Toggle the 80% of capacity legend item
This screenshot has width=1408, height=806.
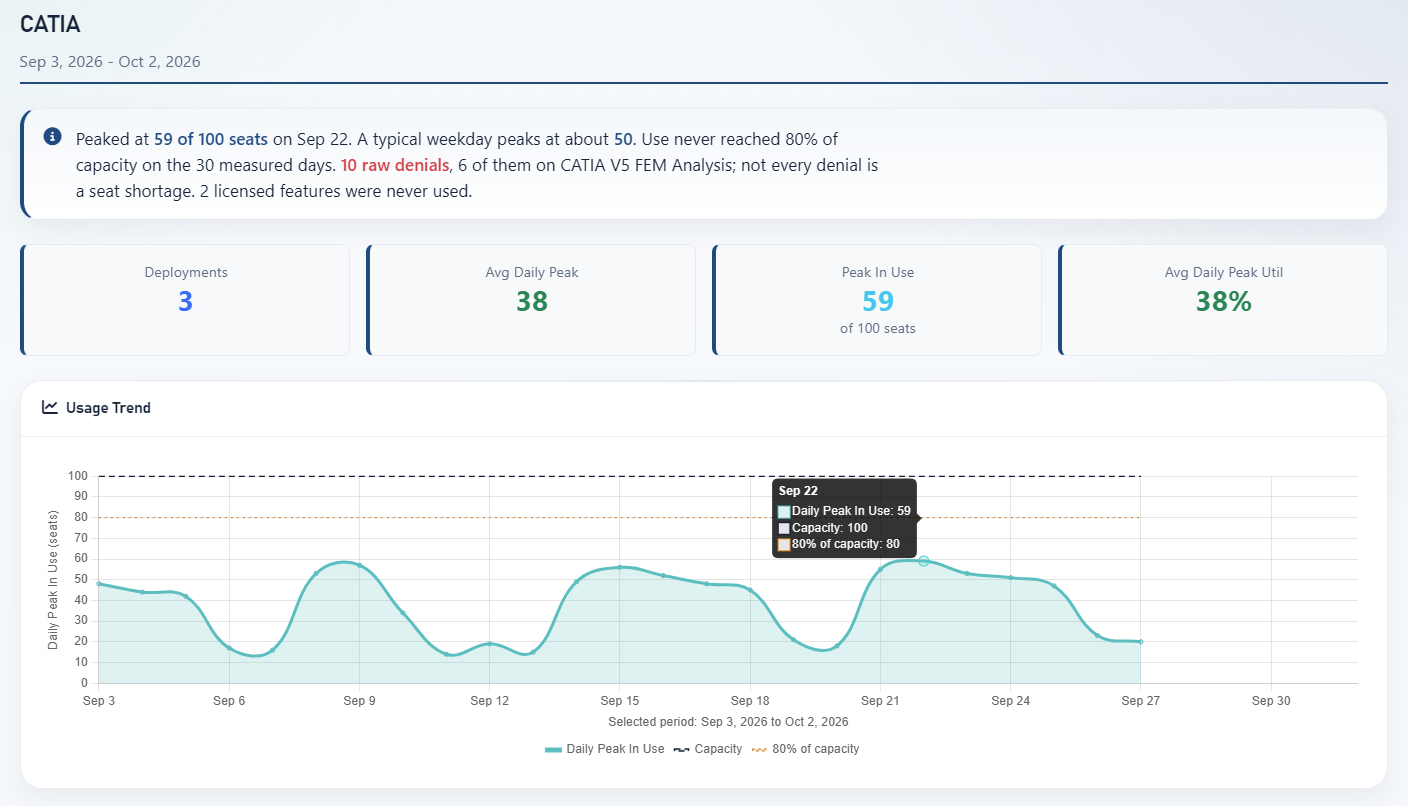[805, 748]
